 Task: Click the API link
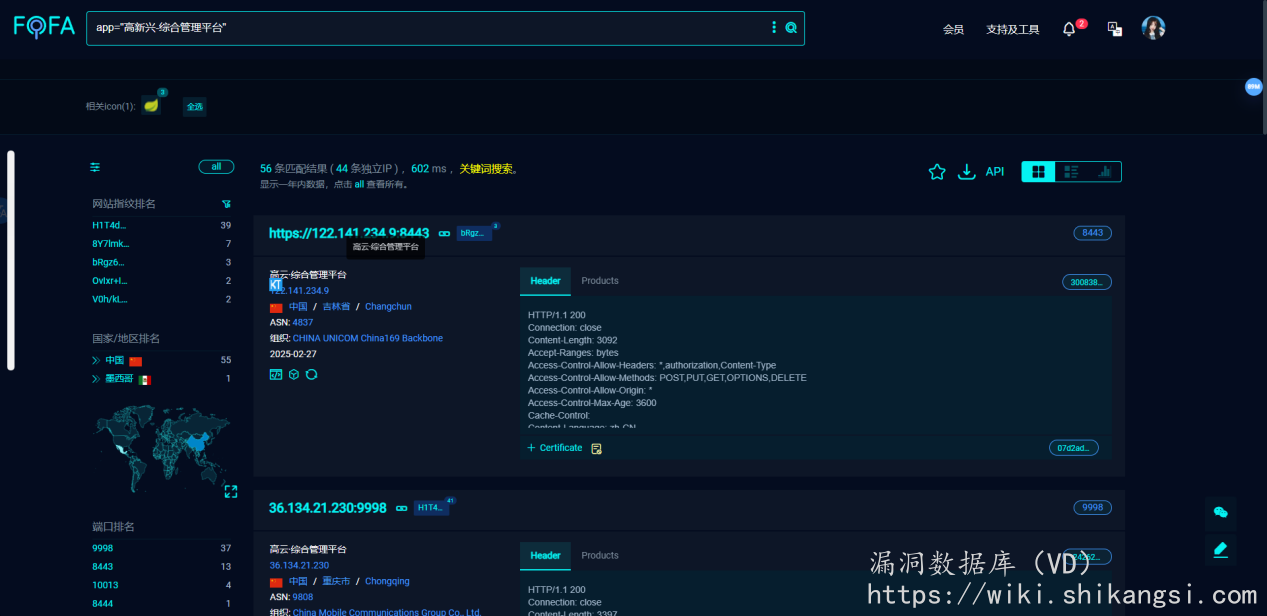[995, 172]
